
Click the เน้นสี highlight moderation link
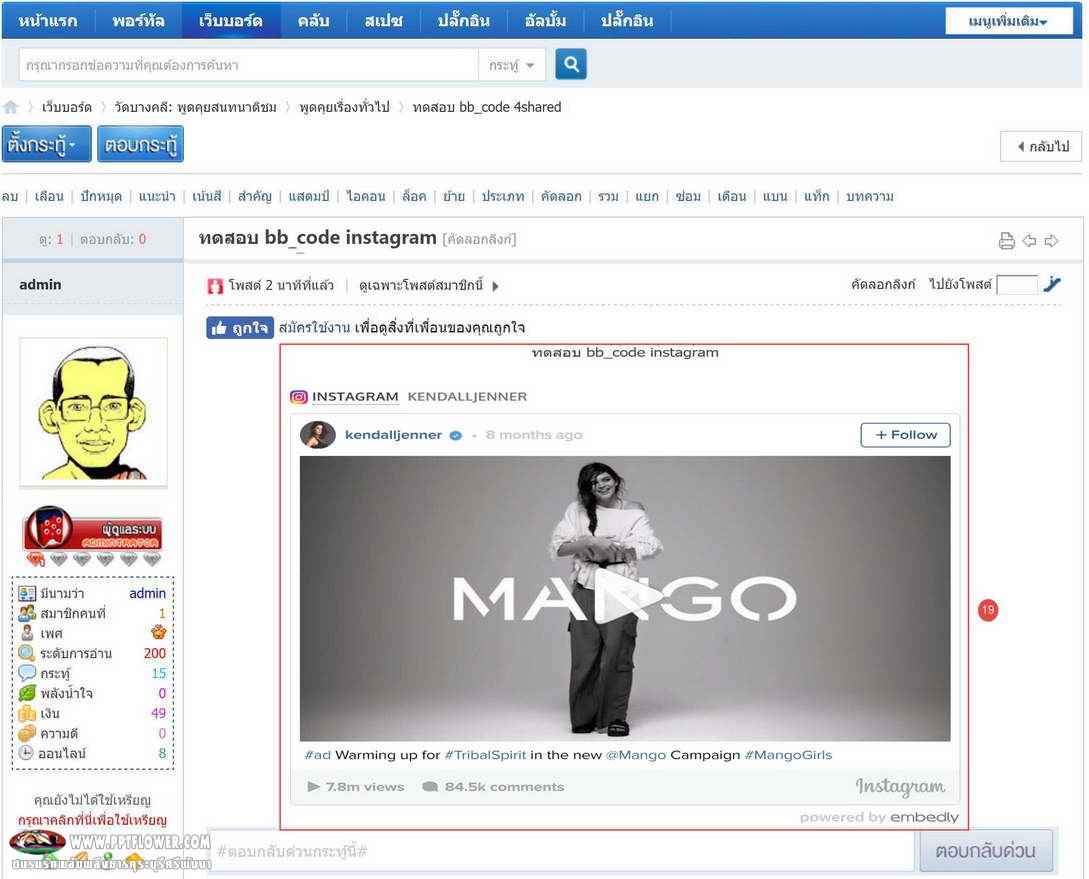click(206, 196)
